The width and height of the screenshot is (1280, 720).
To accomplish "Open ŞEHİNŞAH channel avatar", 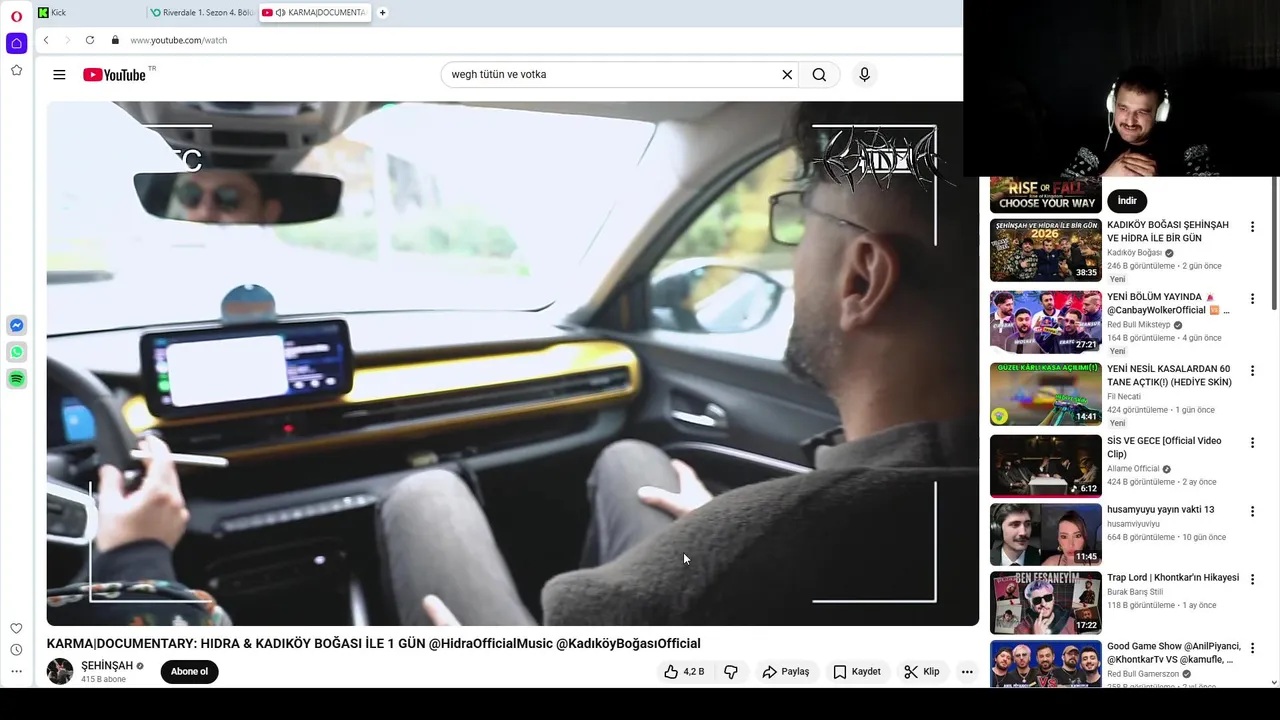I will [x=60, y=672].
